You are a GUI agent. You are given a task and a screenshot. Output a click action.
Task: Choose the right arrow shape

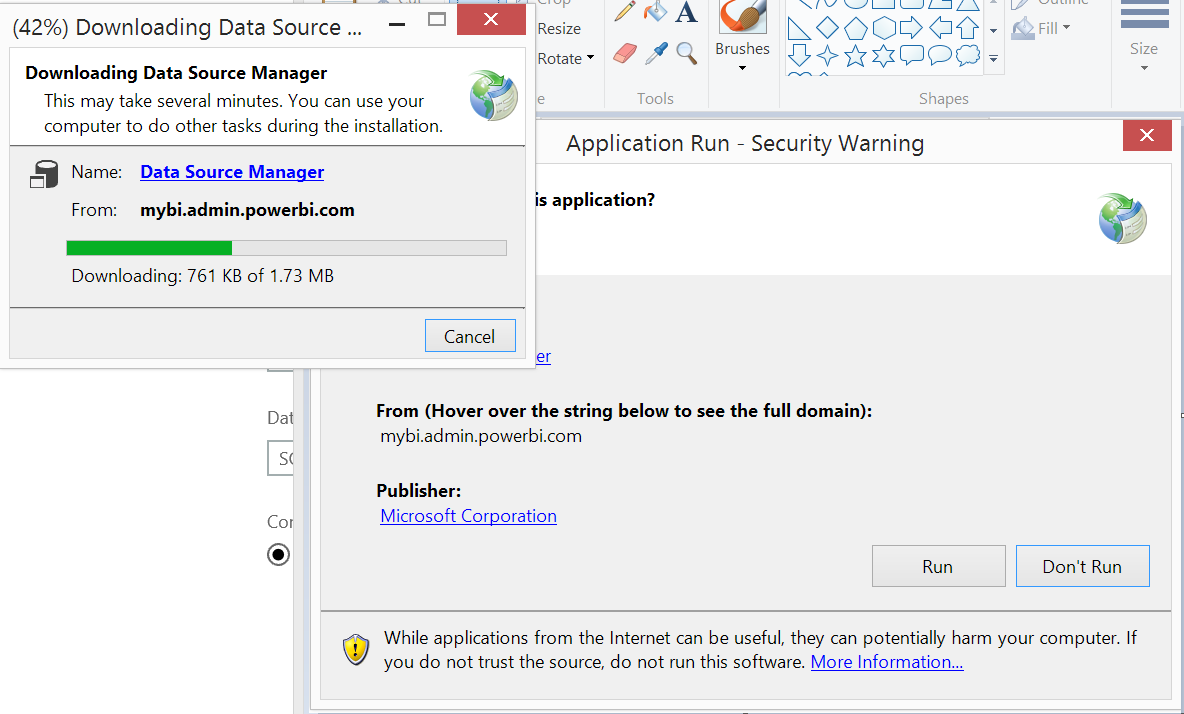911,29
